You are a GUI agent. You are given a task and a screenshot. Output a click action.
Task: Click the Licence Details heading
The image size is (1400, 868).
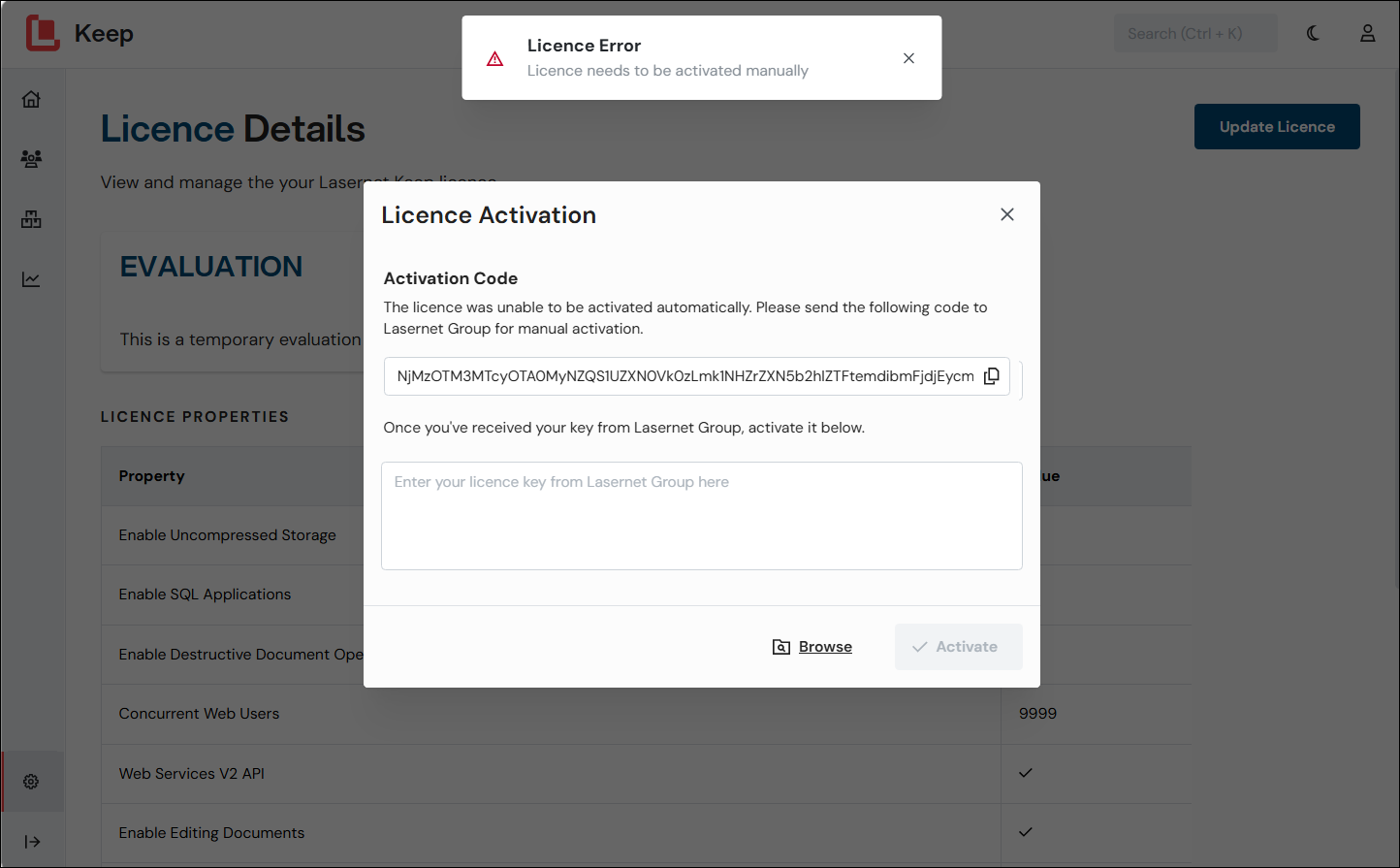tap(233, 129)
